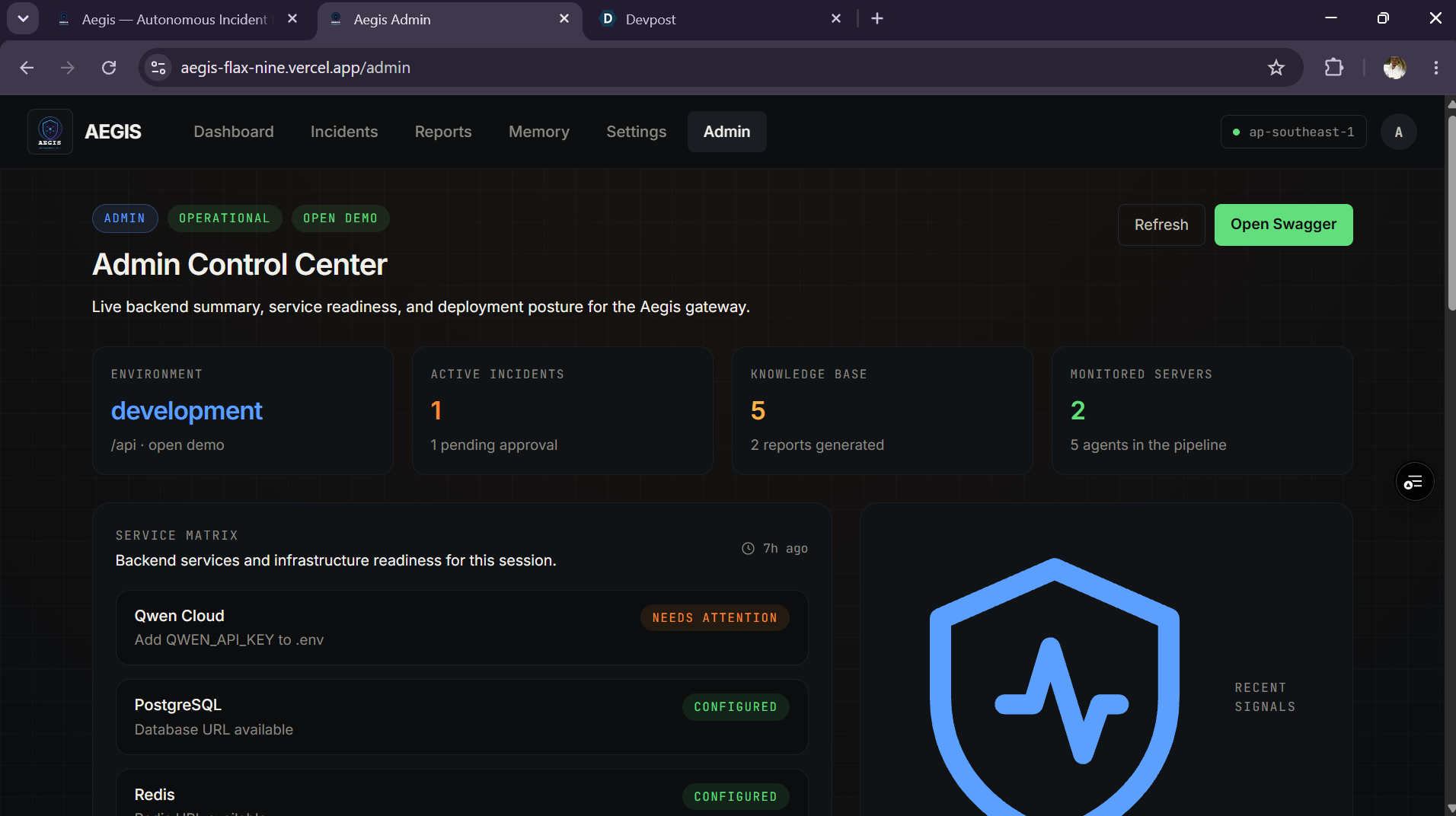Open the Chrome profile avatar
Screen dimensions: 1456x816
[x=1394, y=68]
